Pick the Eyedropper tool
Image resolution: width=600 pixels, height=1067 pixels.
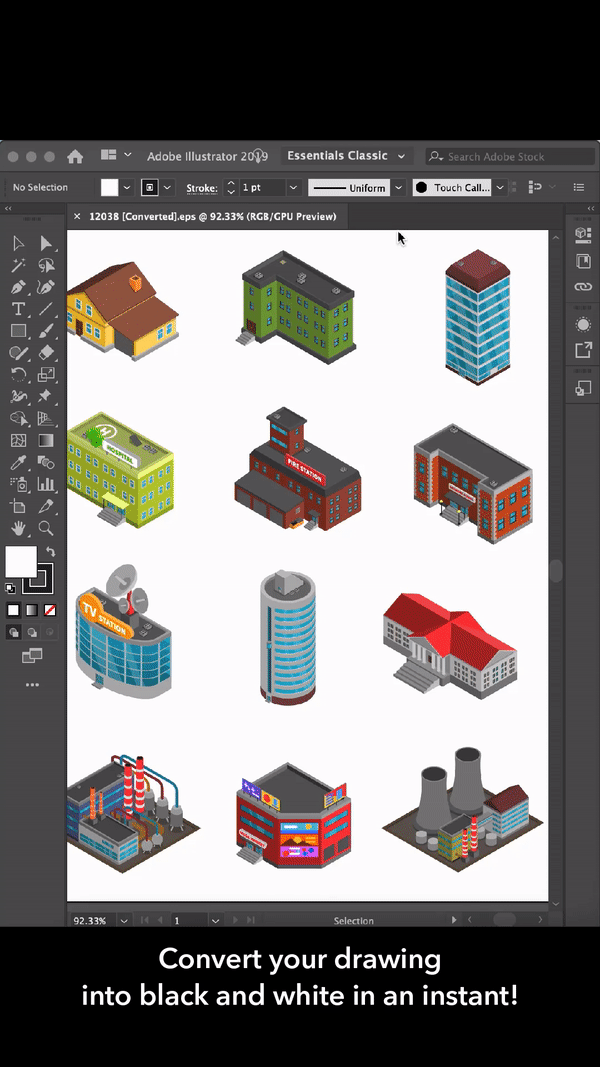pos(18,462)
